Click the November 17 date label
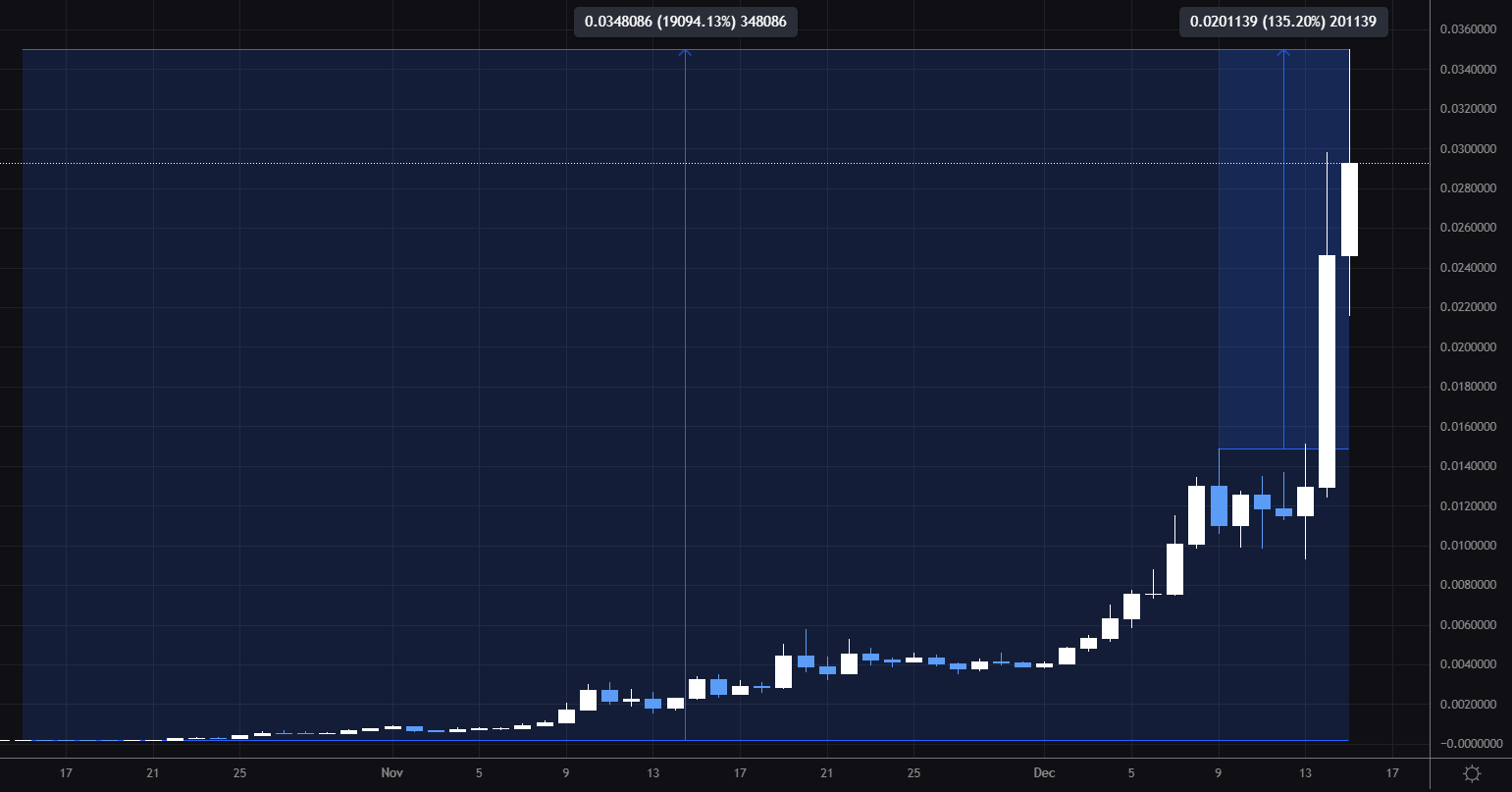The image size is (1512, 792). [x=740, y=773]
